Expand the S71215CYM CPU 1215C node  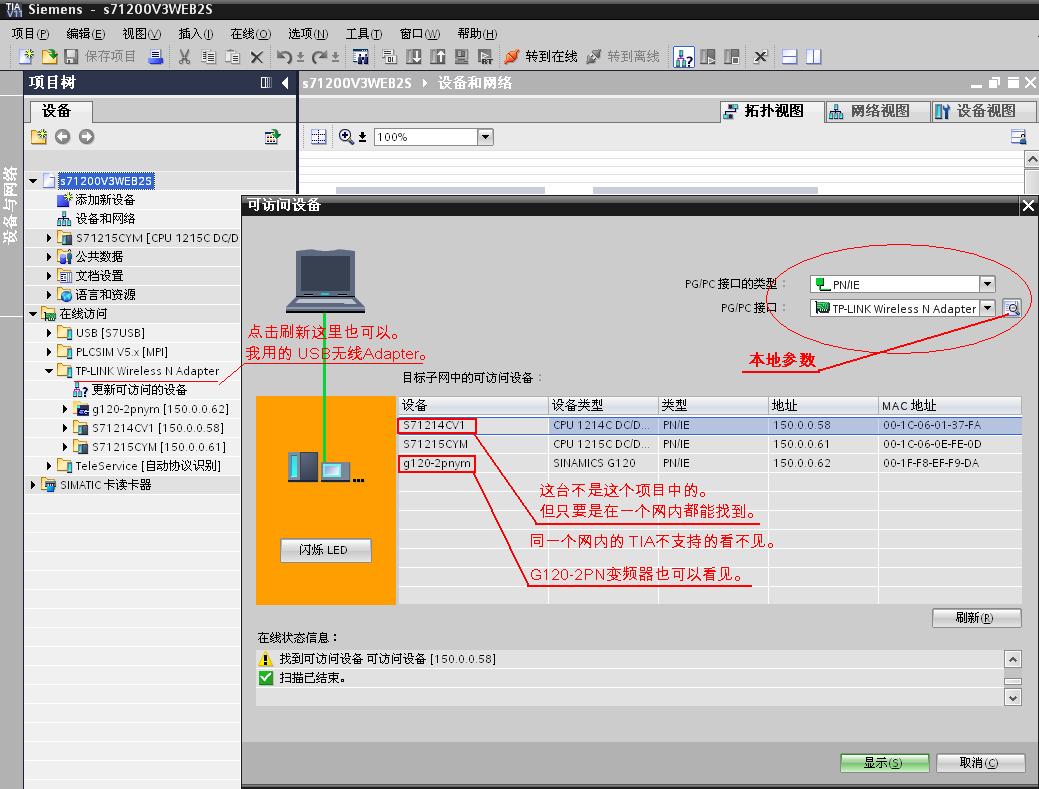click(49, 237)
